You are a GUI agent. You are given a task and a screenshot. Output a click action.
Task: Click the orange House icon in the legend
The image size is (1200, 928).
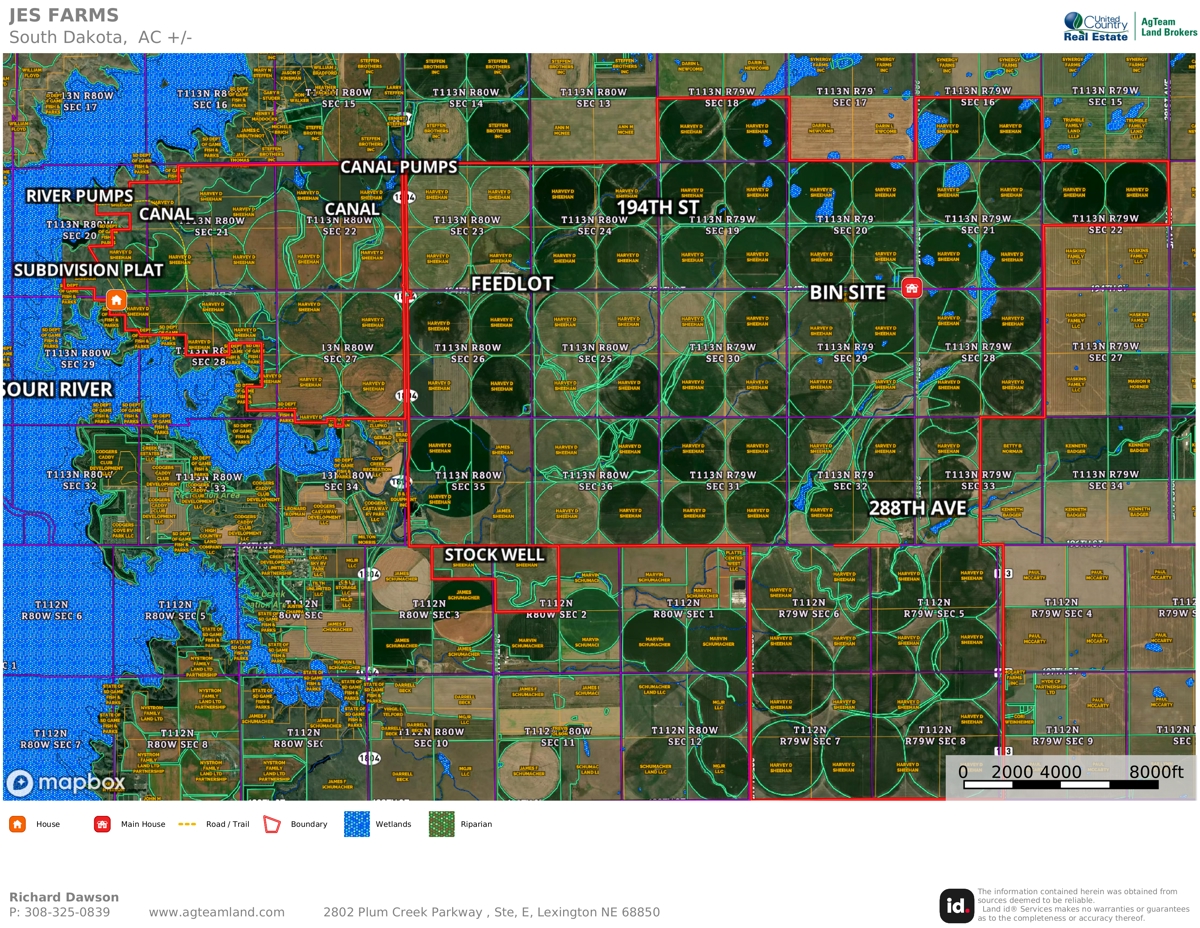coord(17,824)
